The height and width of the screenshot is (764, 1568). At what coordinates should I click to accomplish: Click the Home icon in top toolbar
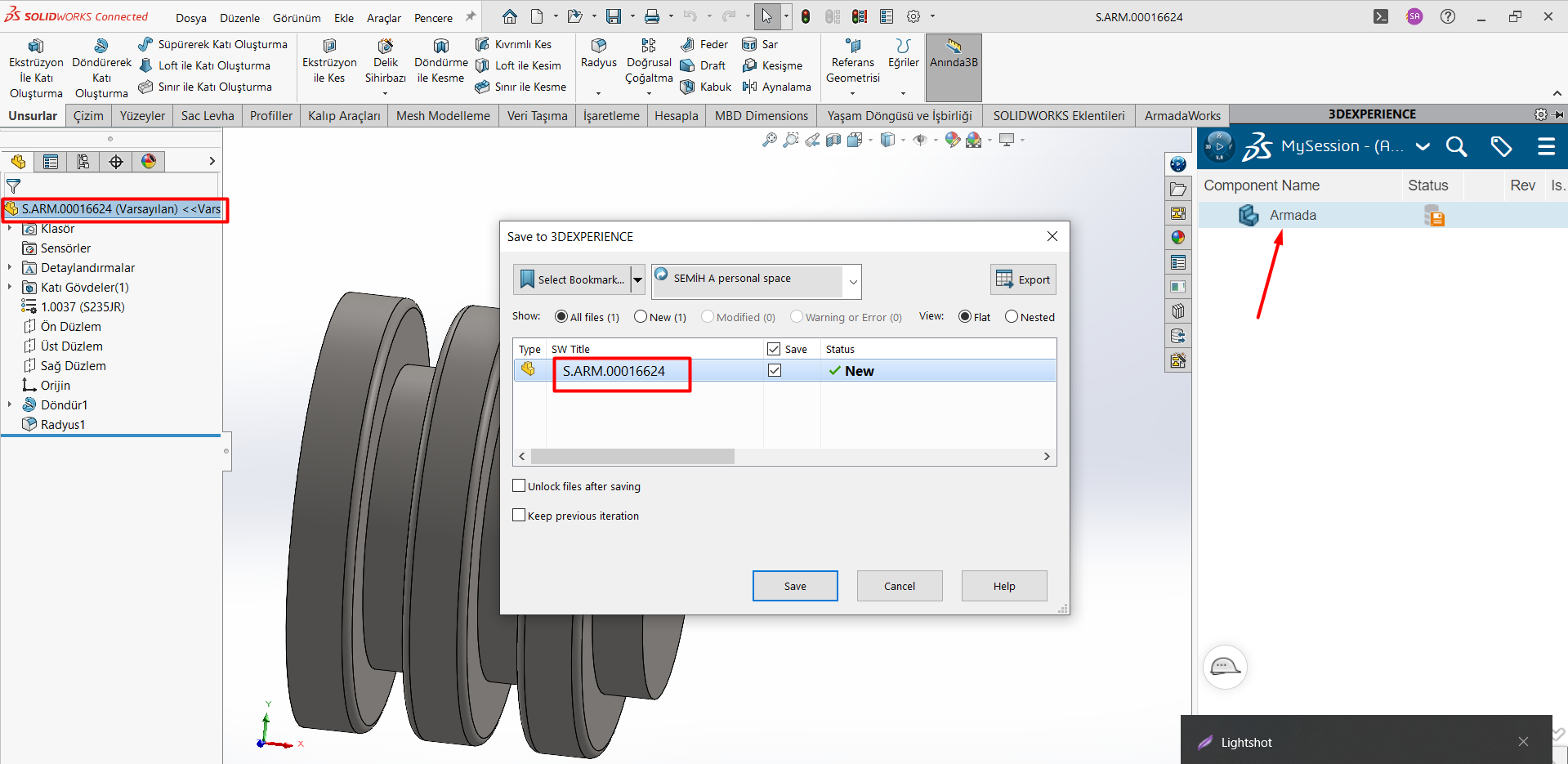click(510, 16)
